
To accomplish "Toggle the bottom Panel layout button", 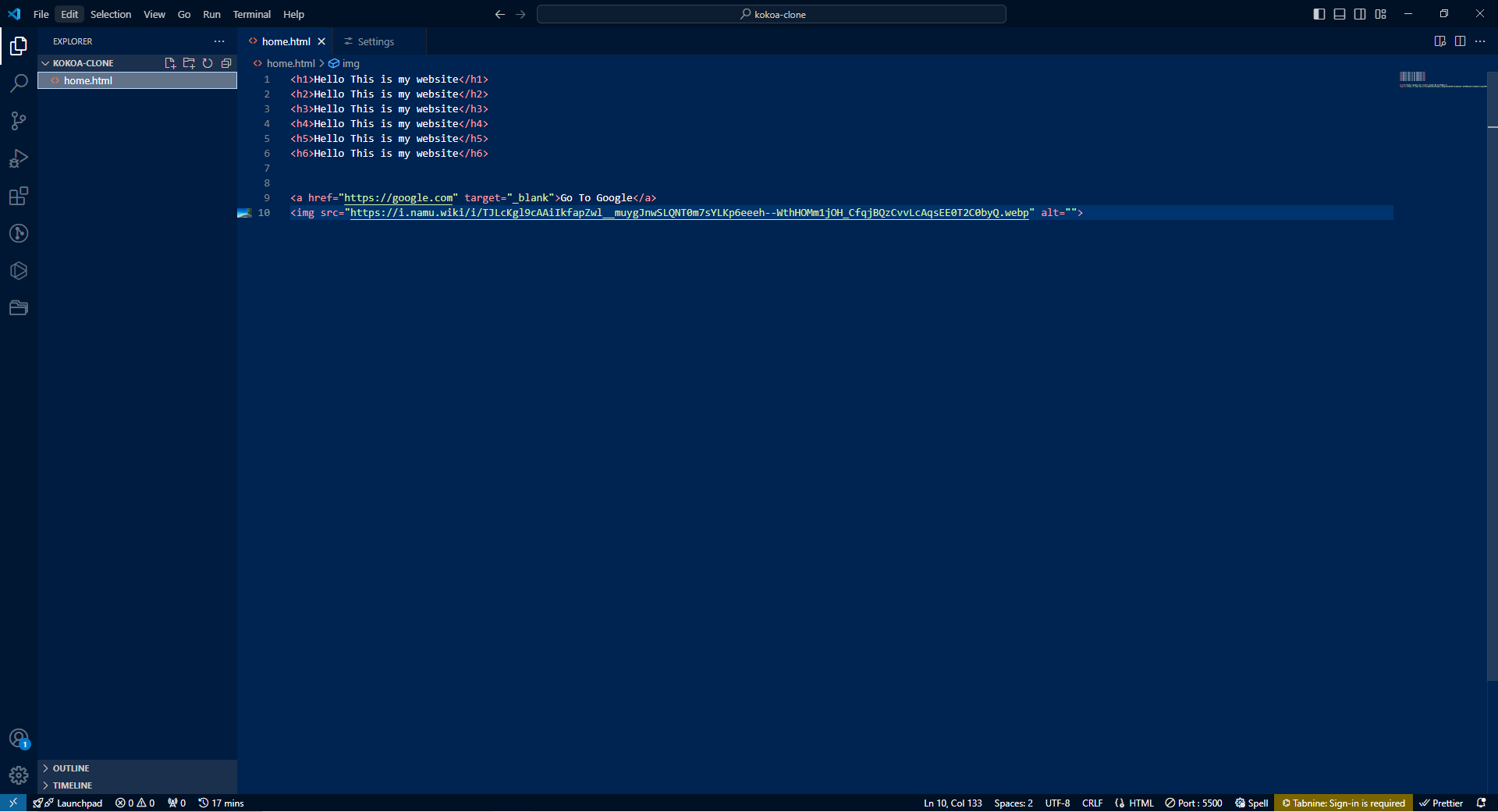I will [x=1340, y=14].
